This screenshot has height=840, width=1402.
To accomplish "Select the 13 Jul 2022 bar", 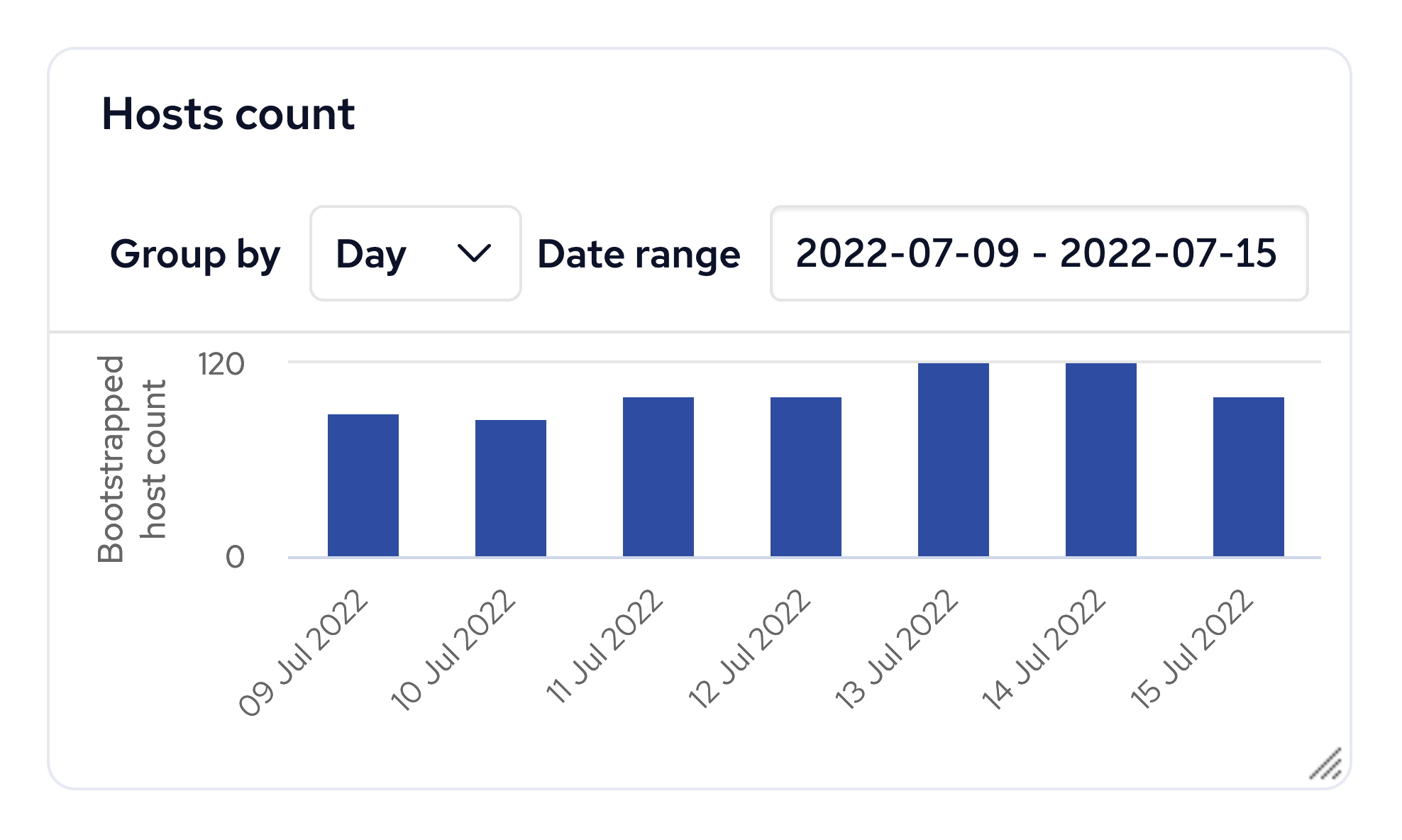I will point(954,460).
